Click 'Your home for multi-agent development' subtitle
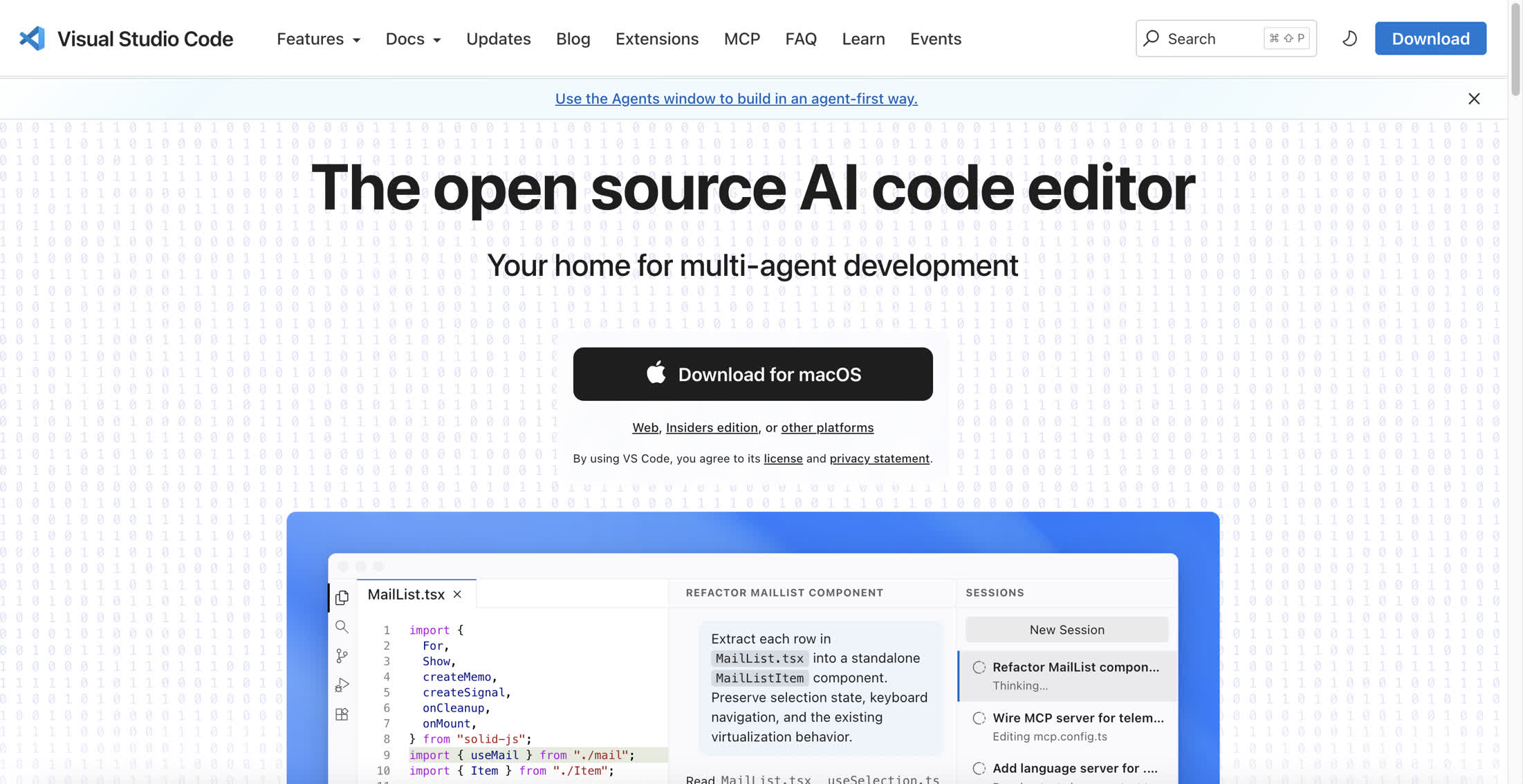 (753, 266)
